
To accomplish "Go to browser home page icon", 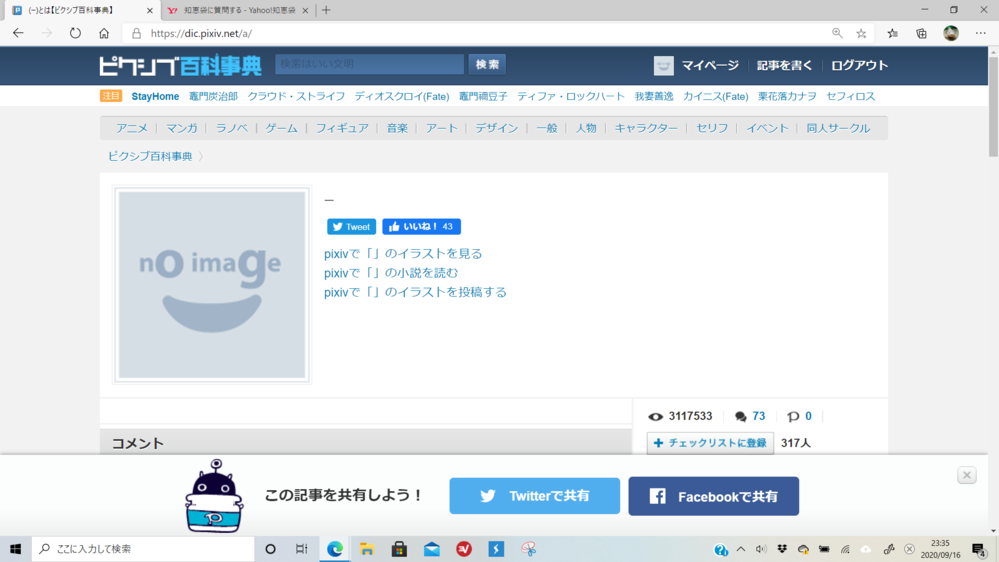I will click(x=104, y=33).
